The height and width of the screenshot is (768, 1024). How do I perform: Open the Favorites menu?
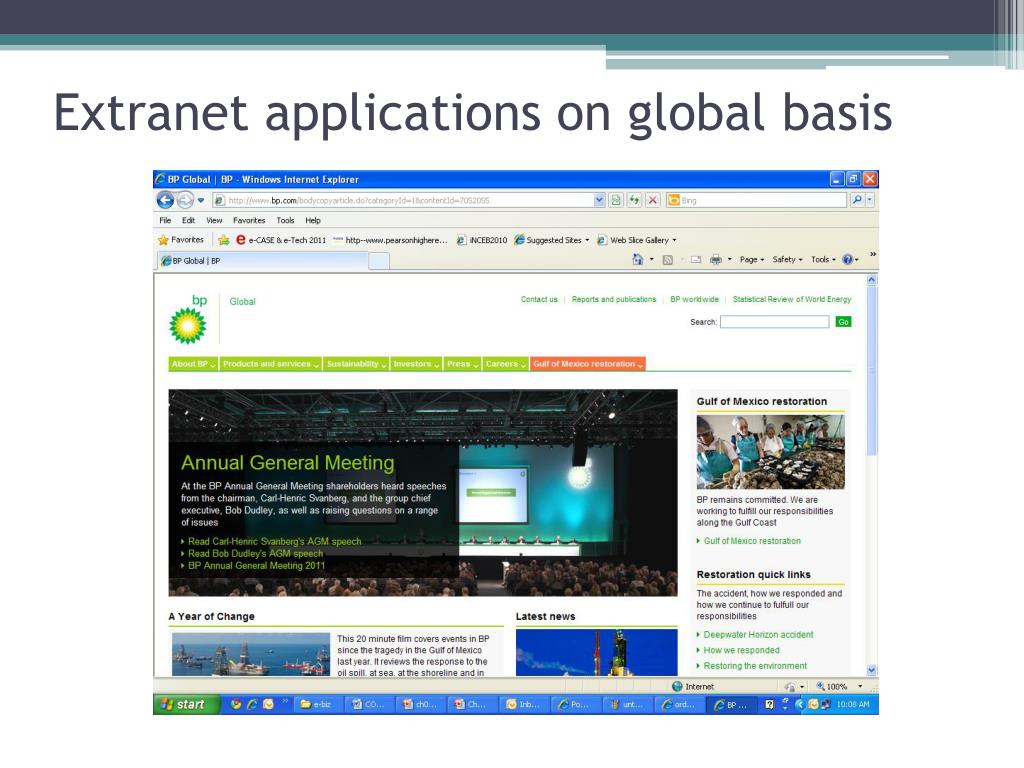(x=249, y=221)
